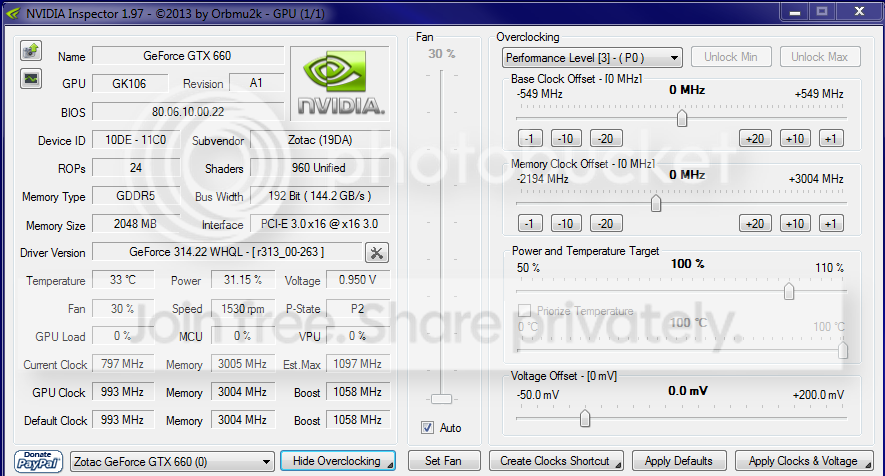Click the Device ID field 10DE - 11C0
This screenshot has height=476, width=885.
click(135, 140)
